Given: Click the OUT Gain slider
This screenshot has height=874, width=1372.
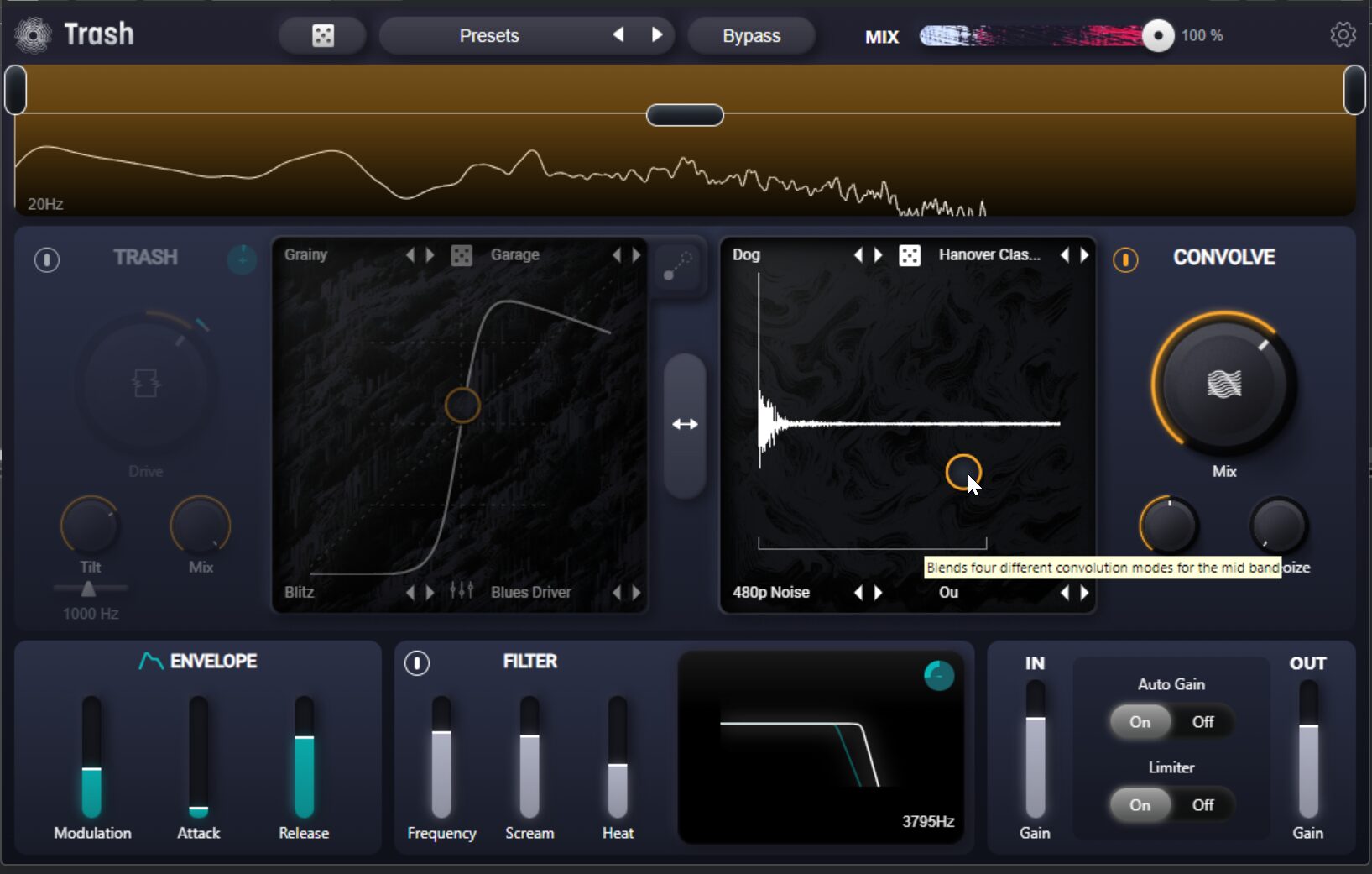Looking at the screenshot, I should click(x=1308, y=749).
